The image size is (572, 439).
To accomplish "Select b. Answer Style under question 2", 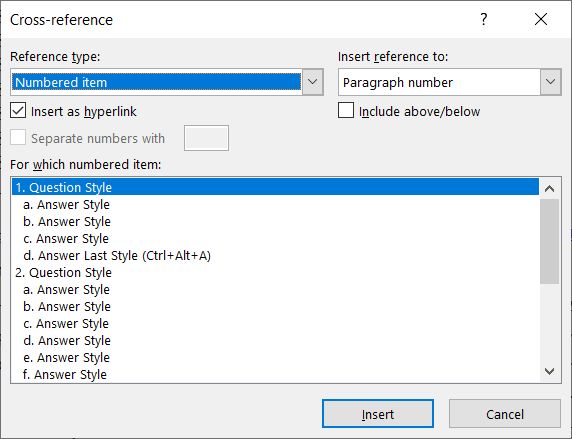I will click(x=275, y=307).
